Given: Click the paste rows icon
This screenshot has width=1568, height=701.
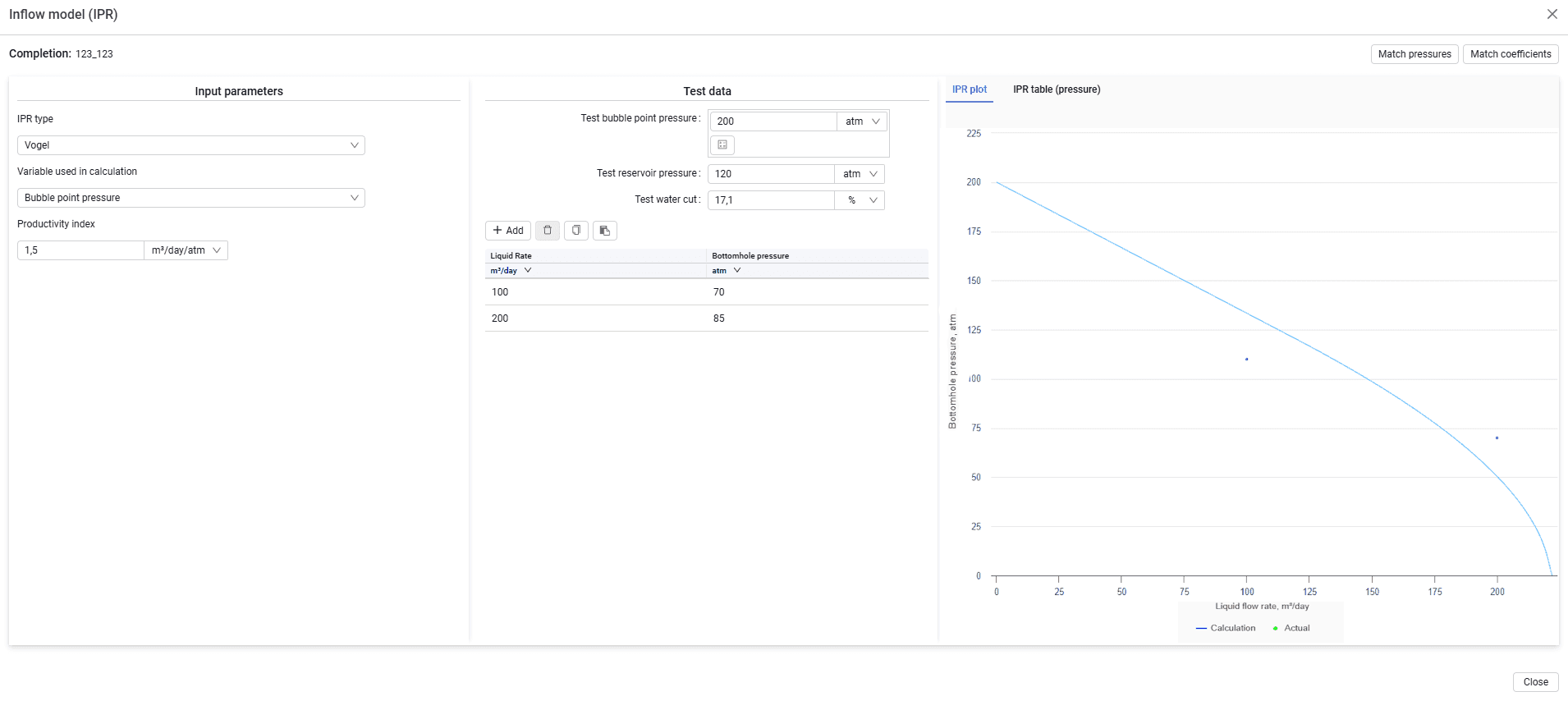Looking at the screenshot, I should (x=605, y=231).
